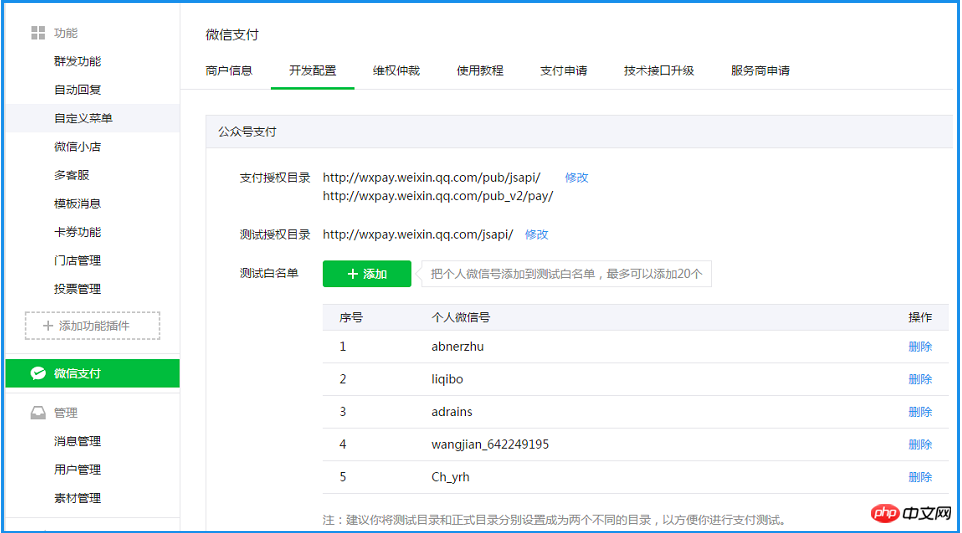The width and height of the screenshot is (962, 533).
Task: Open 微信小店 in the sidebar
Action: (77, 147)
